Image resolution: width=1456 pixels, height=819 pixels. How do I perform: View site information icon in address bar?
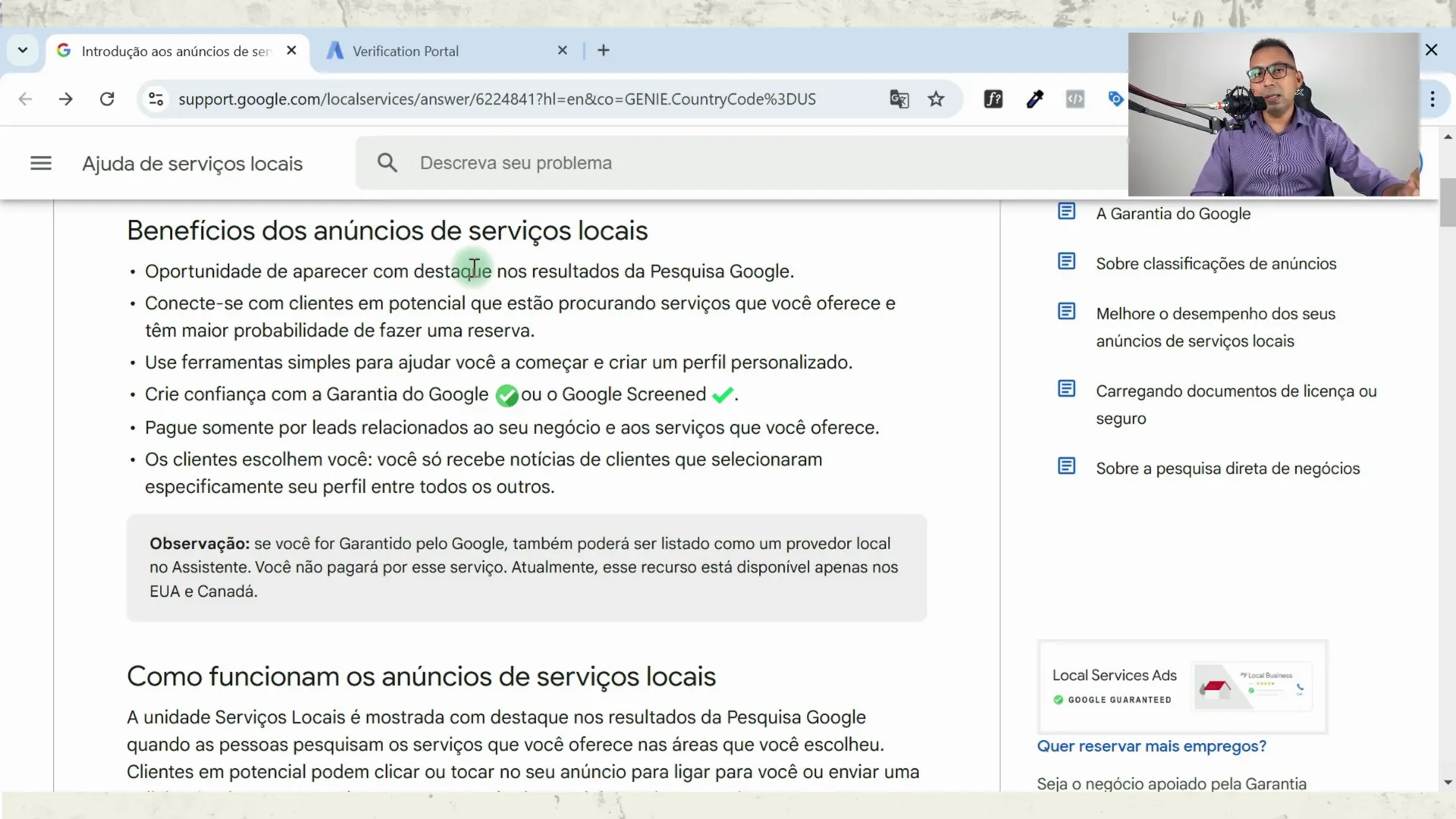[x=156, y=99]
